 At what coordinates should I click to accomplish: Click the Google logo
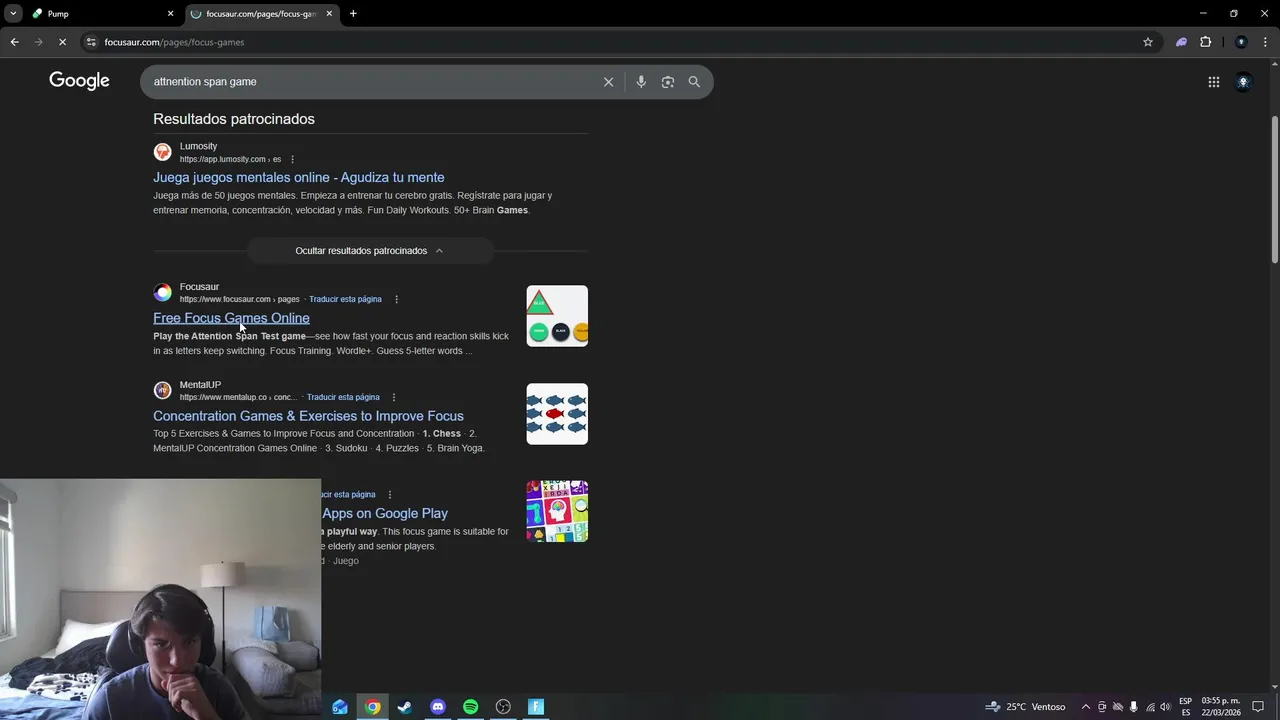79,81
